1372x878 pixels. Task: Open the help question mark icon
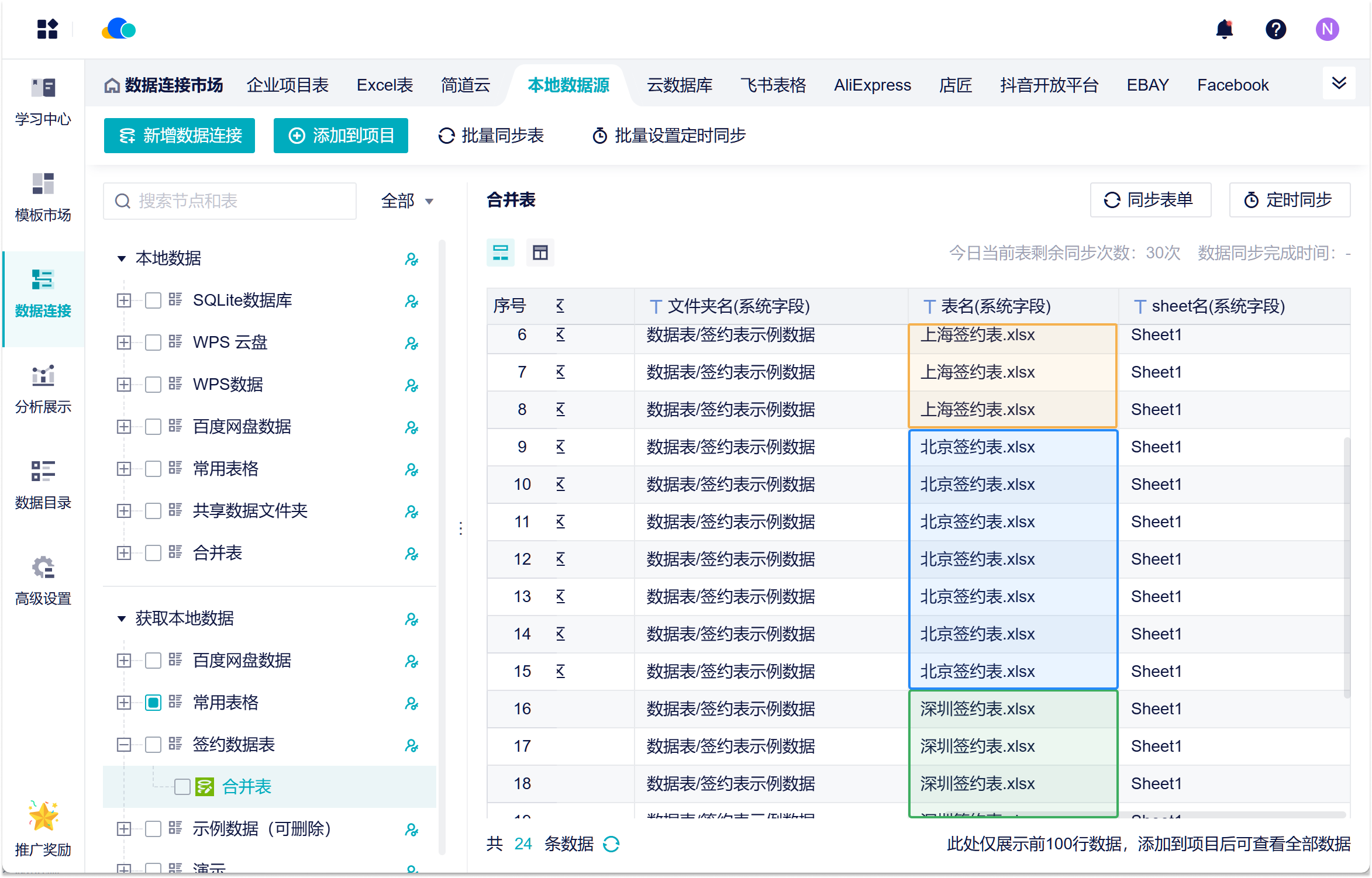pos(1276,29)
